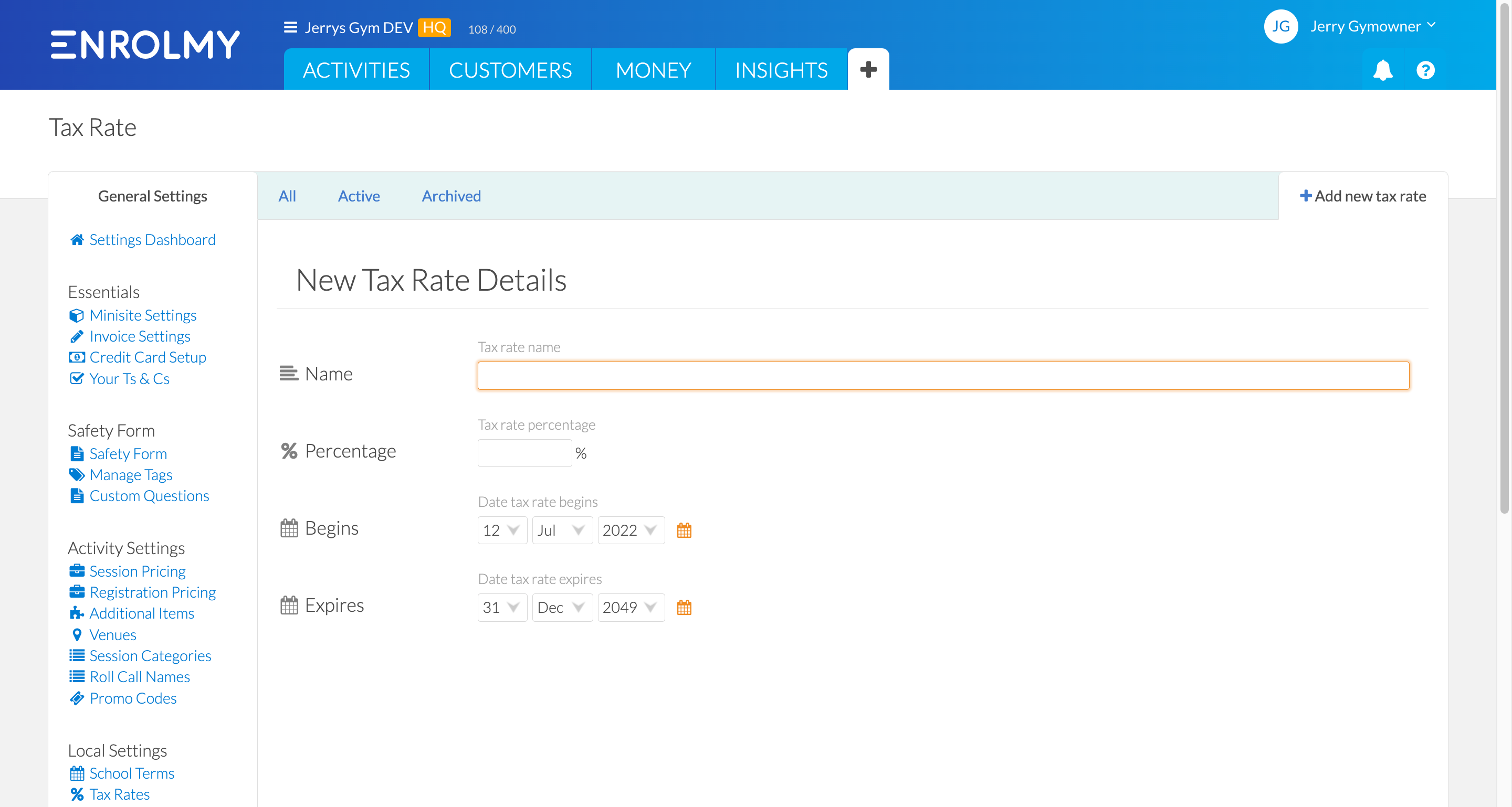Switch to the All tax rates filter
This screenshot has width=1512, height=807.
tap(287, 196)
